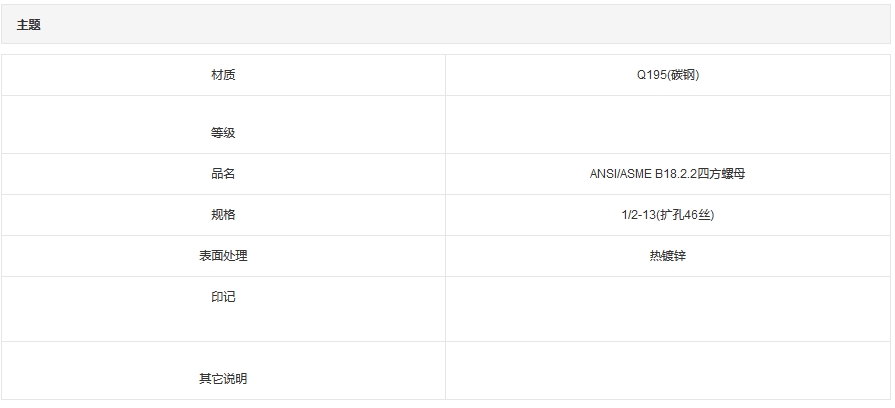Click the empty value cell beside 印记

(x=667, y=309)
